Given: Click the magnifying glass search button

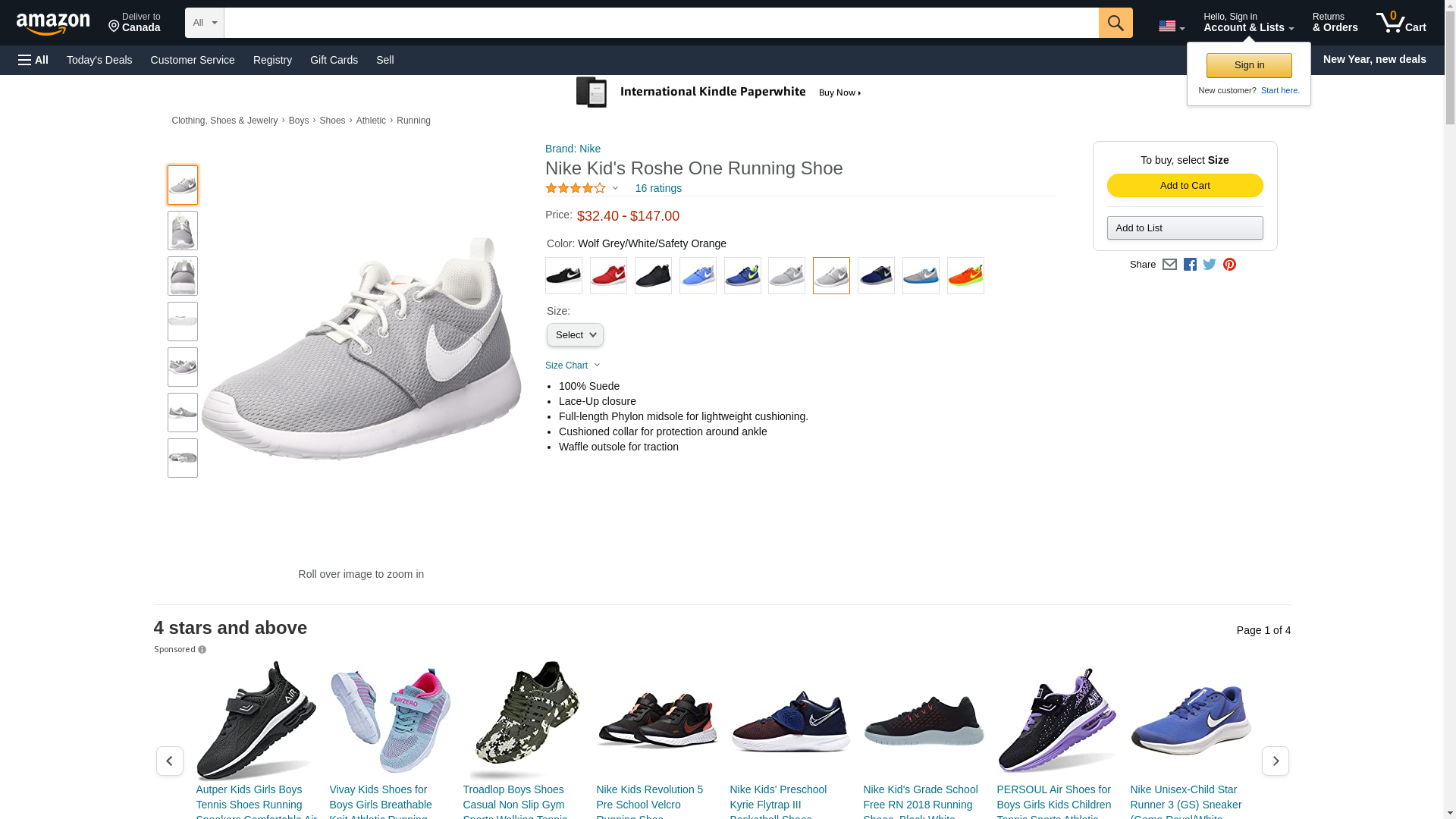Looking at the screenshot, I should pos(1115,23).
